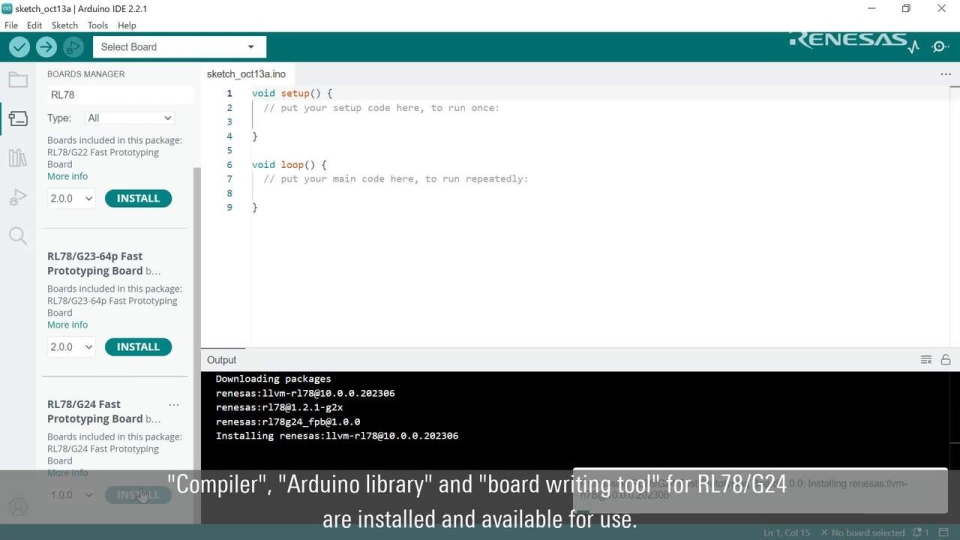960x540 pixels.
Task: Start debugging with the Debug toolbar icon
Action: point(73,47)
